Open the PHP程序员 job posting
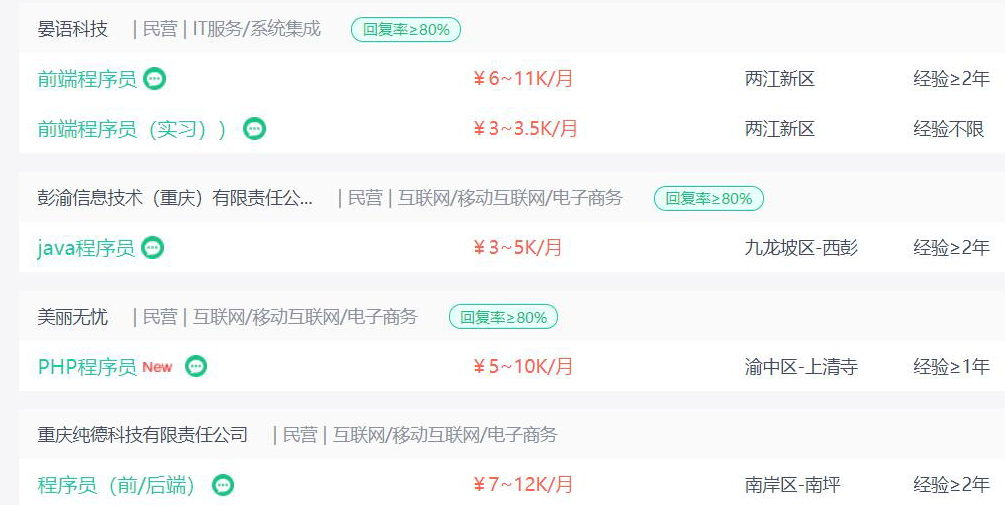Screen dimensions: 1005x505 [87, 367]
